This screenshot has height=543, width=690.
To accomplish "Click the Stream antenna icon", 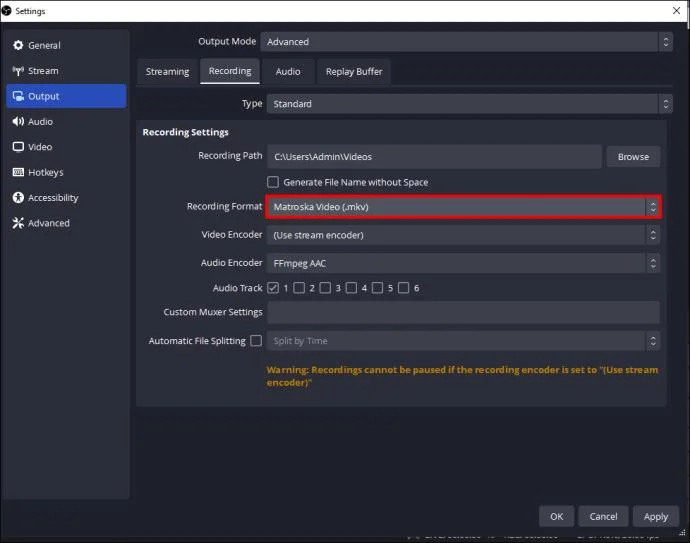I will 18,70.
